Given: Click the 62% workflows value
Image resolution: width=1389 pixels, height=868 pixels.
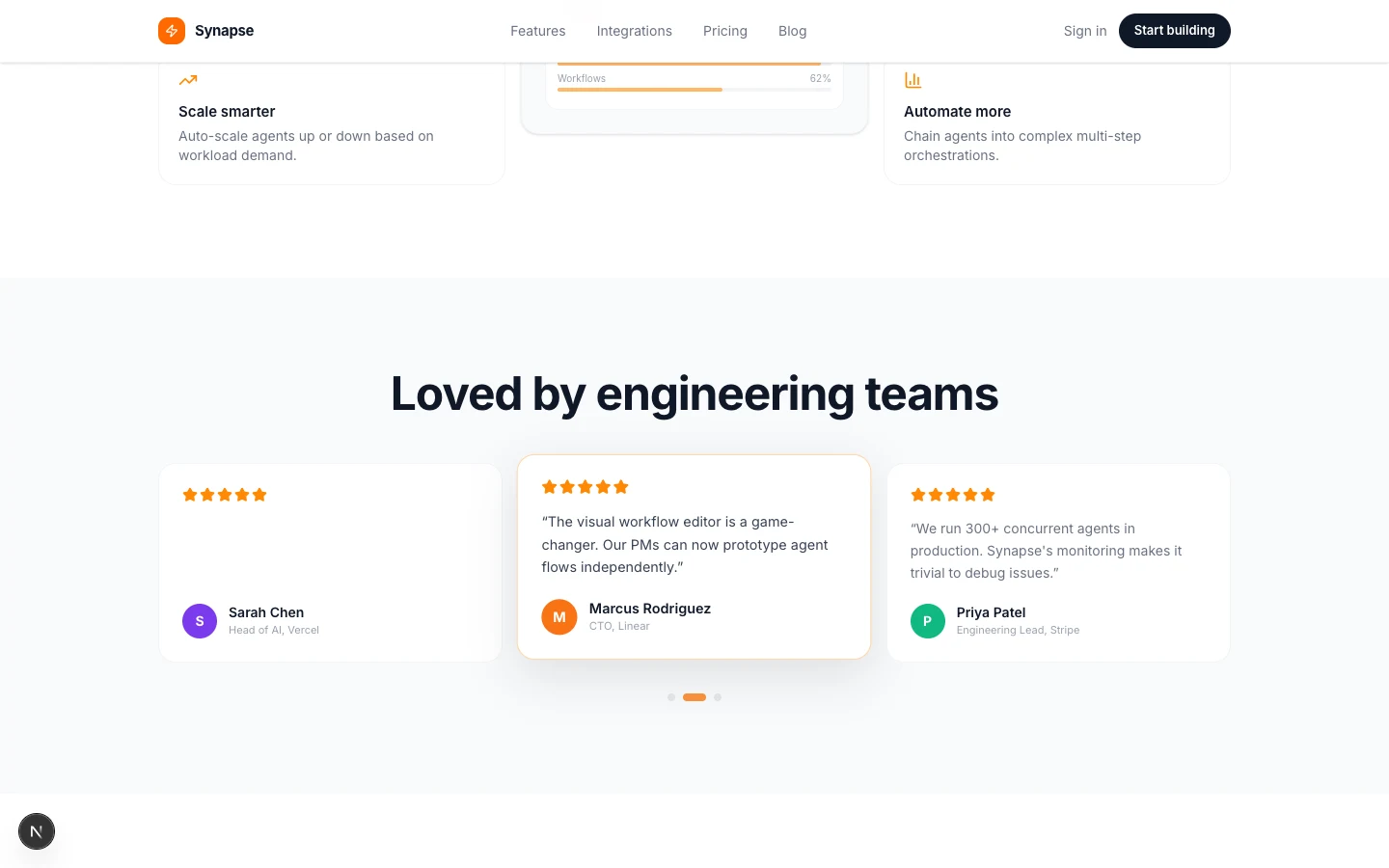Looking at the screenshot, I should pyautogui.click(x=821, y=78).
